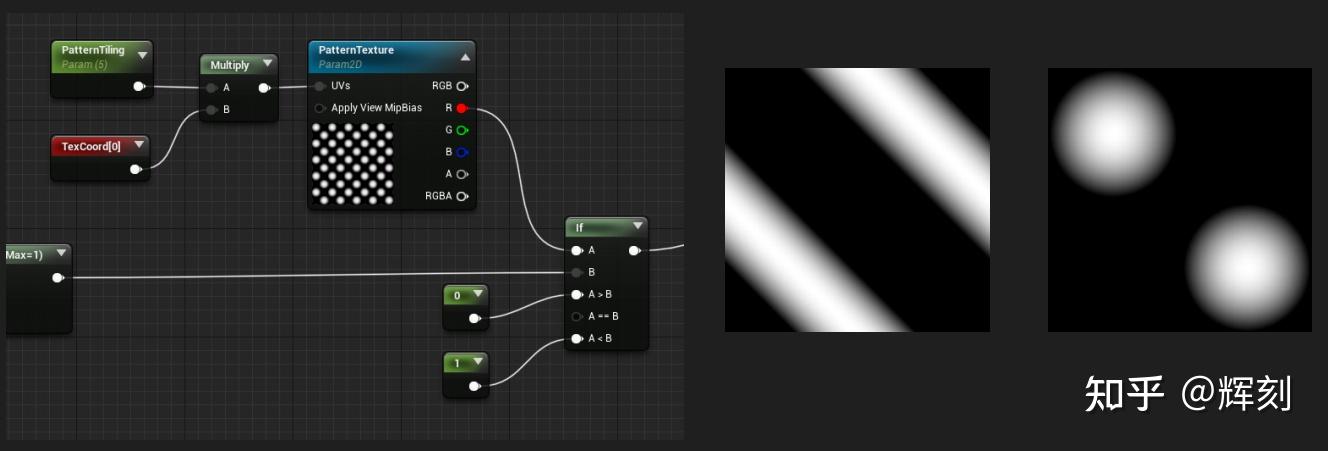Click PatternTexture green G output pin
This screenshot has height=451, width=1328.
(462, 130)
